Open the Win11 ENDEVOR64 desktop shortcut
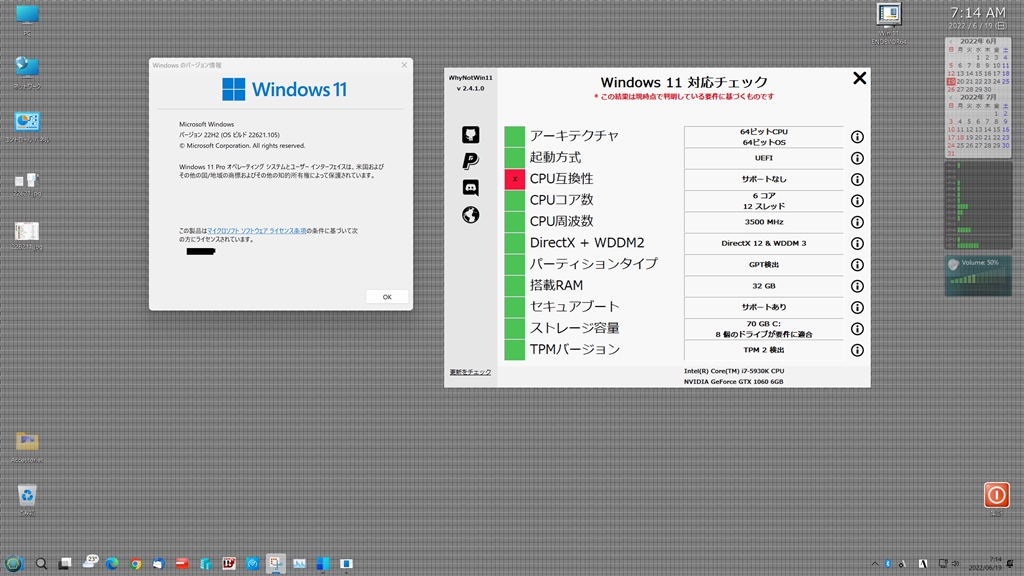Image resolution: width=1024 pixels, height=576 pixels. pos(889,24)
